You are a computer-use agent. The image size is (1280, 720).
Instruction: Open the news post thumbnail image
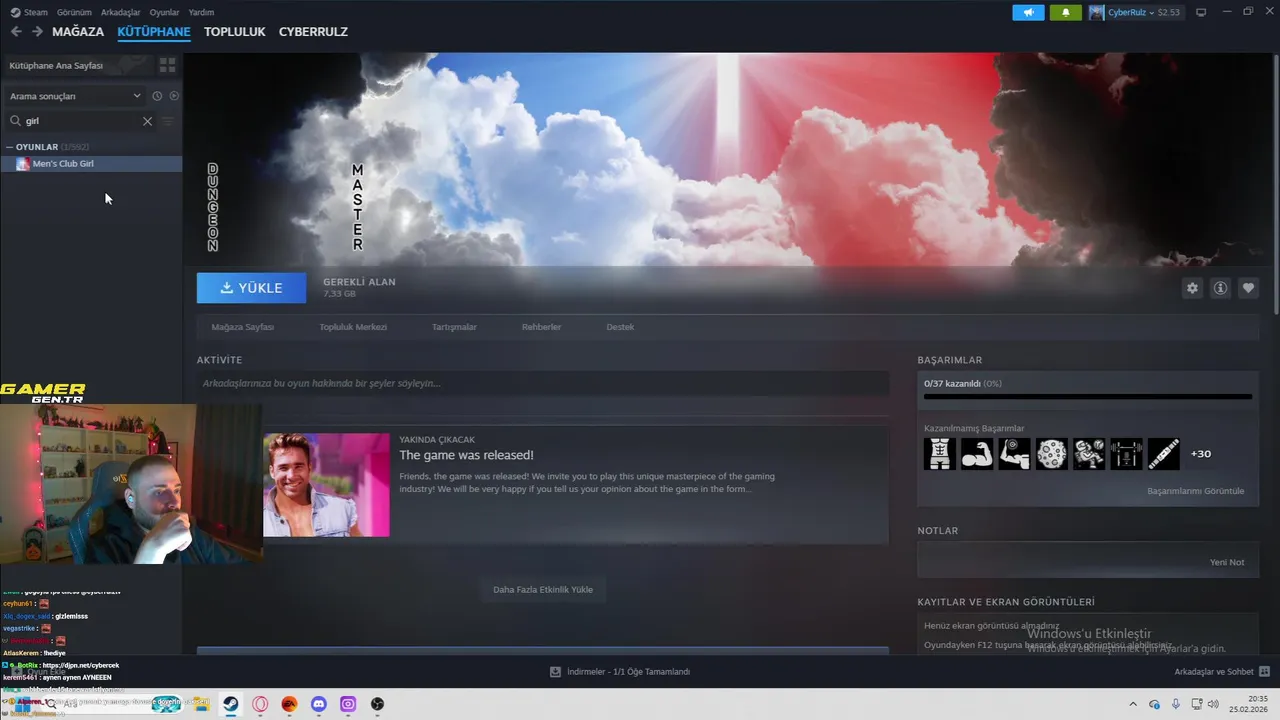326,485
